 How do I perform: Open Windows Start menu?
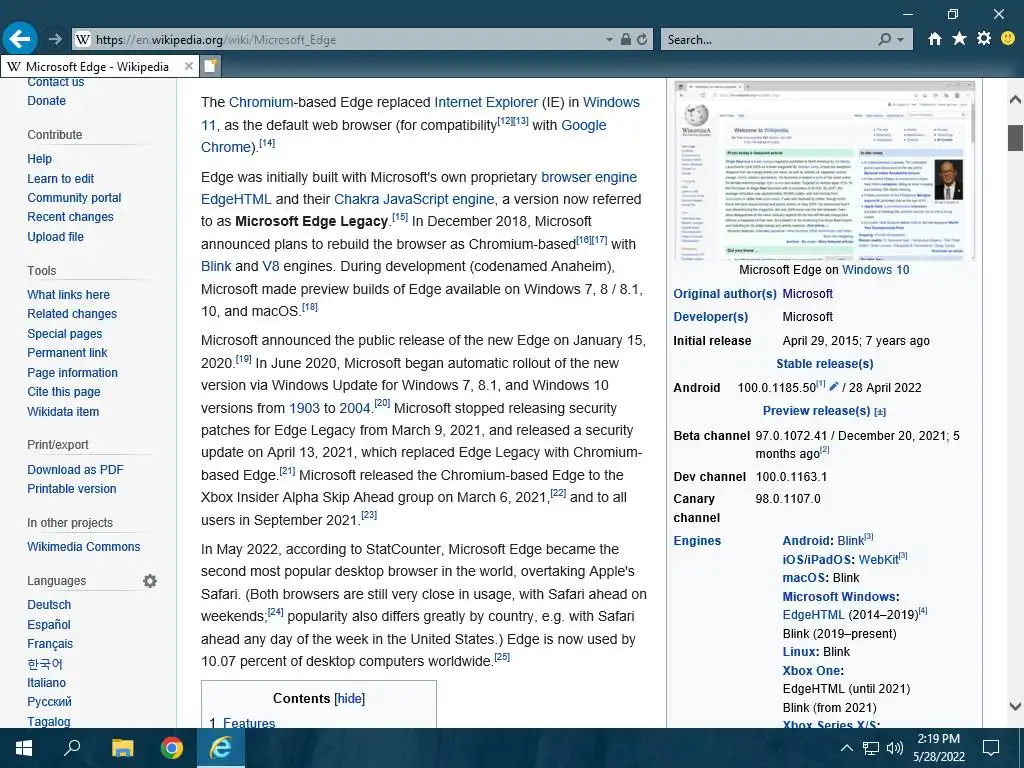24,748
